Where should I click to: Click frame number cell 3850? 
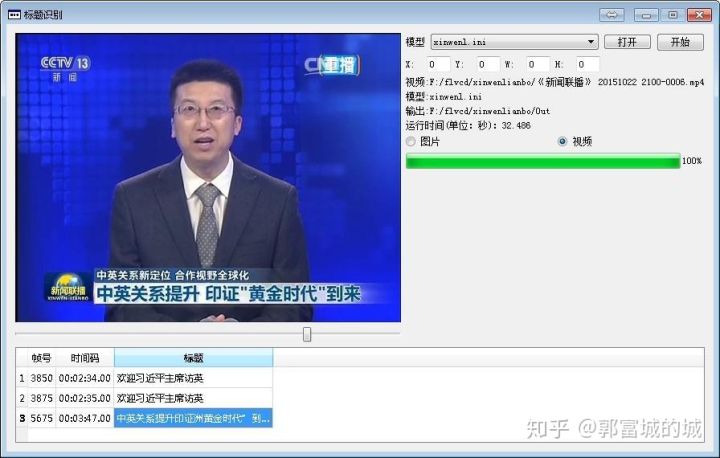point(41,378)
